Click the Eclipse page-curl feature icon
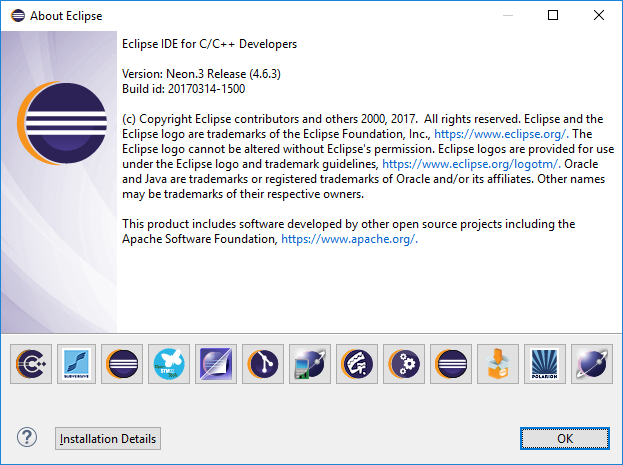Viewport: 623px width, 465px height. pyautogui.click(x=216, y=364)
